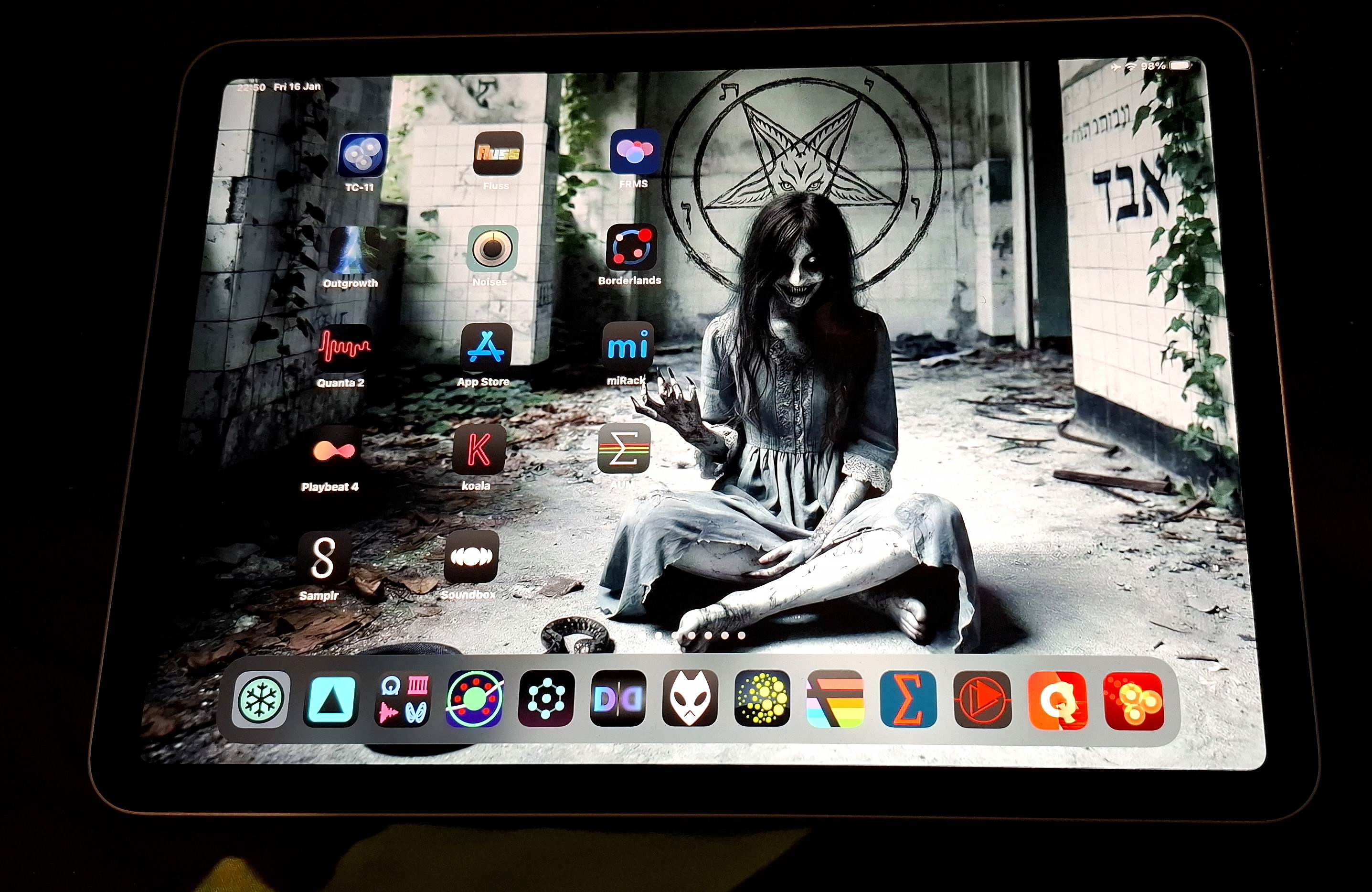The width and height of the screenshot is (1372, 892).
Task: Open the Samplr app
Action: (323, 558)
